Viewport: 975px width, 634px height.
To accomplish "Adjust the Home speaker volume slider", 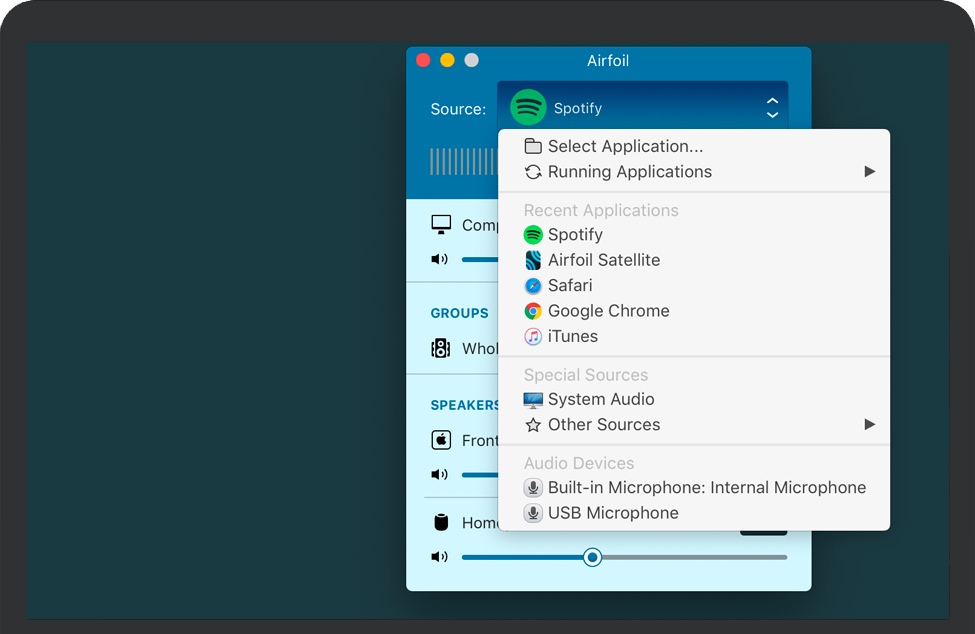I will (592, 557).
